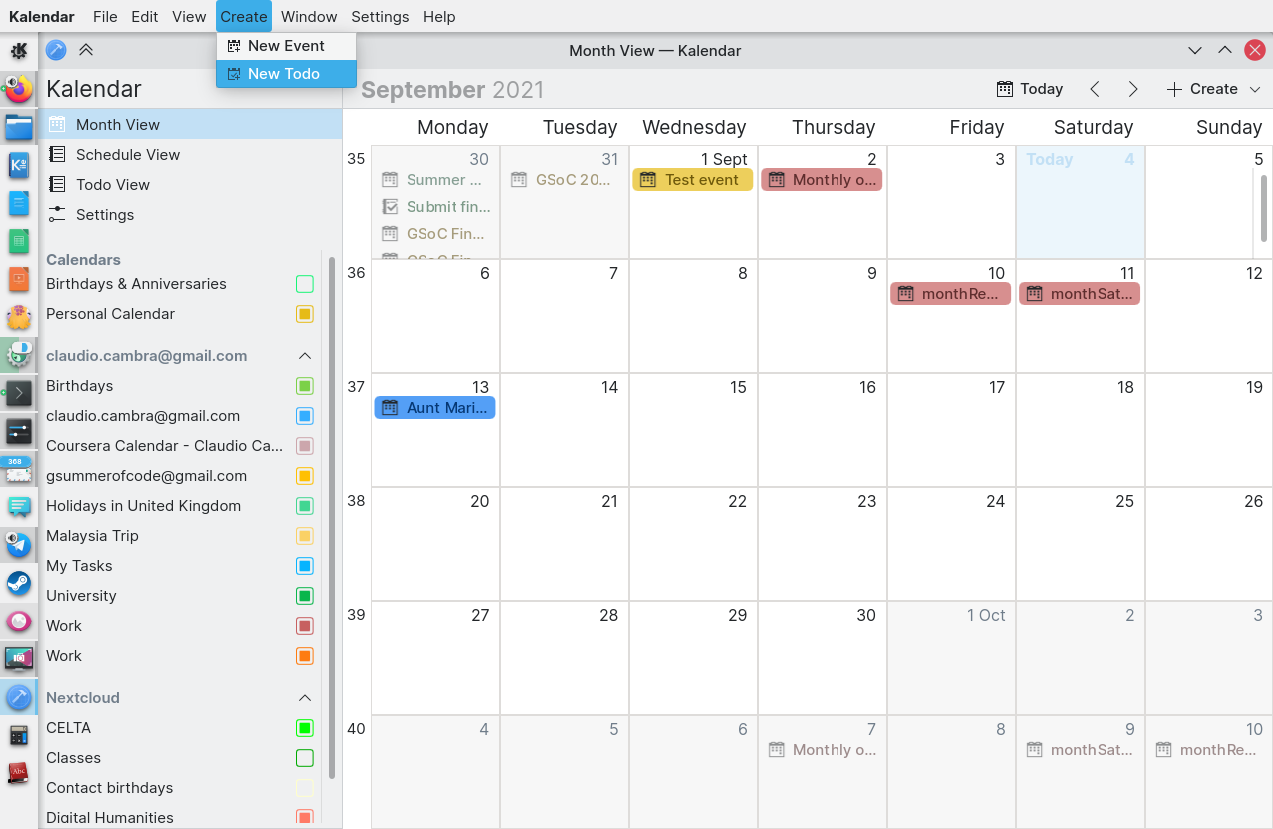Click the keep-above double chevron in title bar
The height and width of the screenshot is (829, 1273).
tap(86, 50)
